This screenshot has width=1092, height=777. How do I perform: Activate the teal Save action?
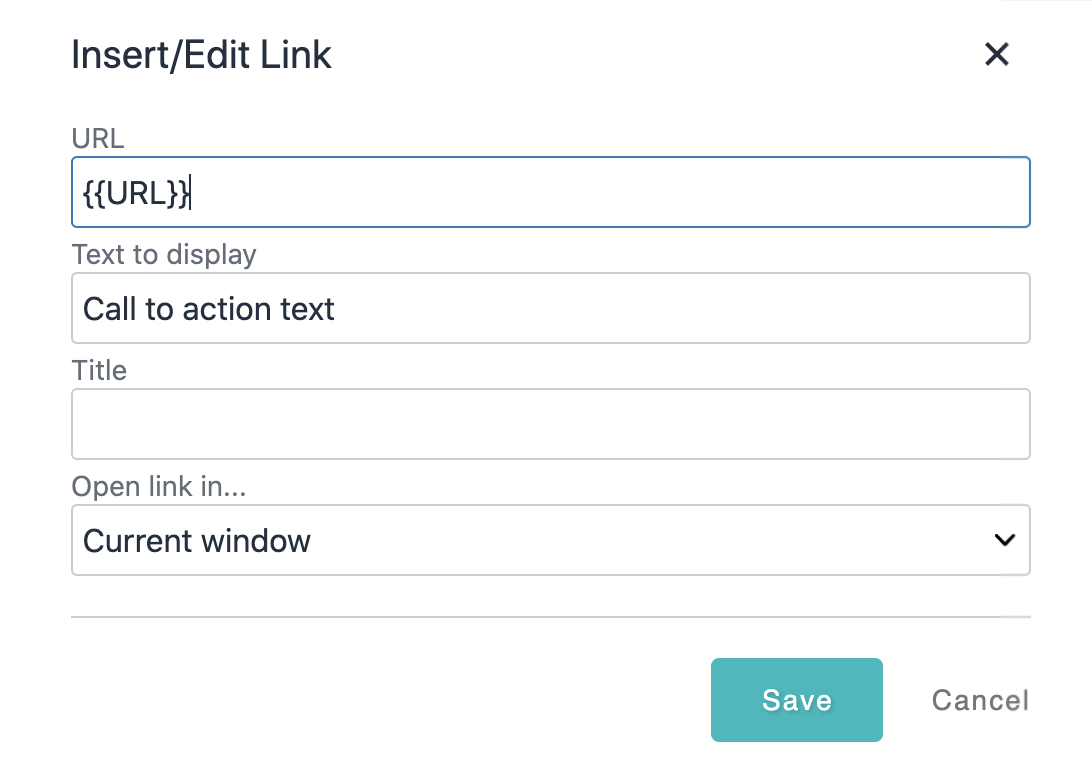coord(796,700)
